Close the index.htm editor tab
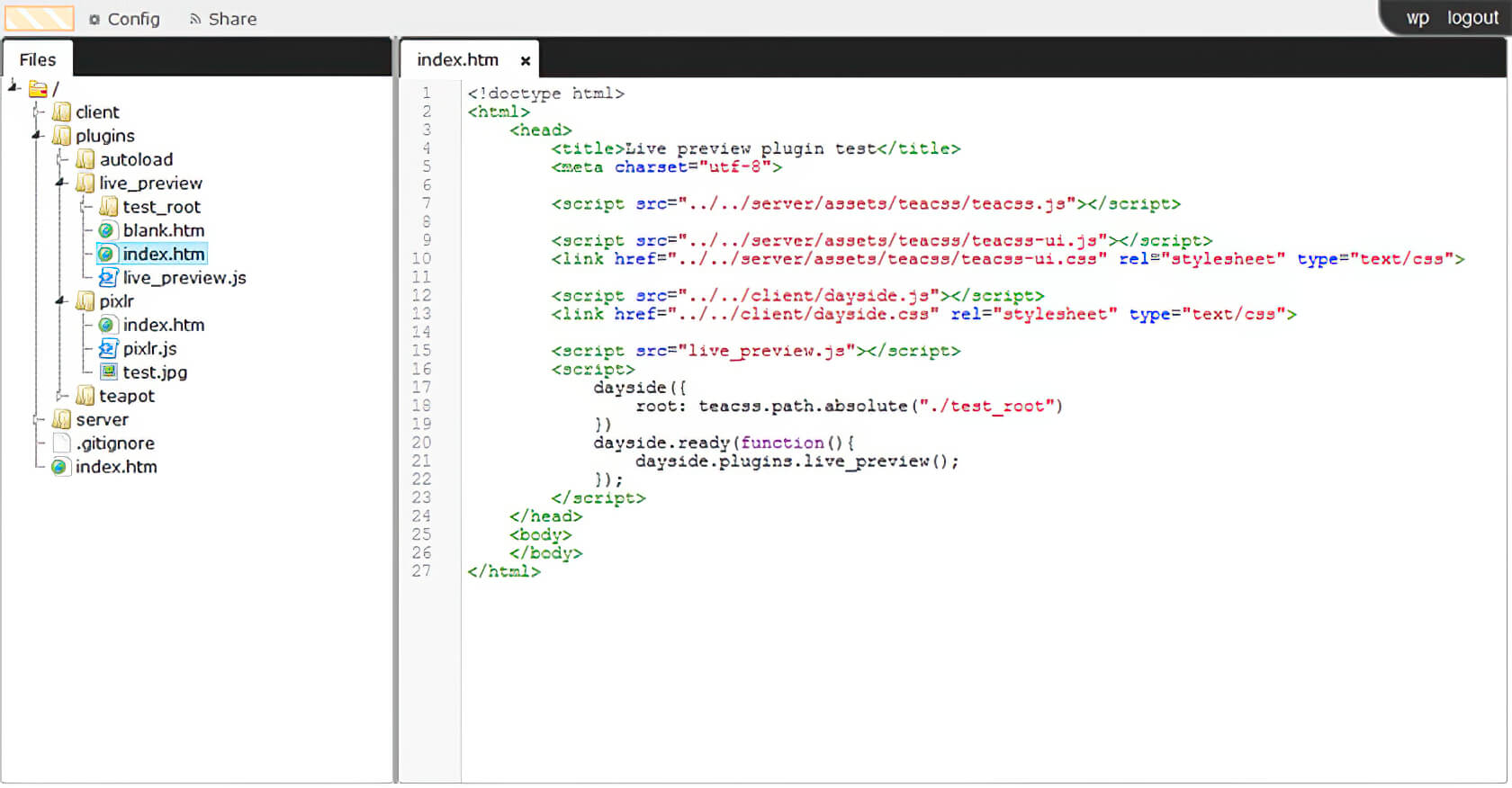 pos(525,61)
